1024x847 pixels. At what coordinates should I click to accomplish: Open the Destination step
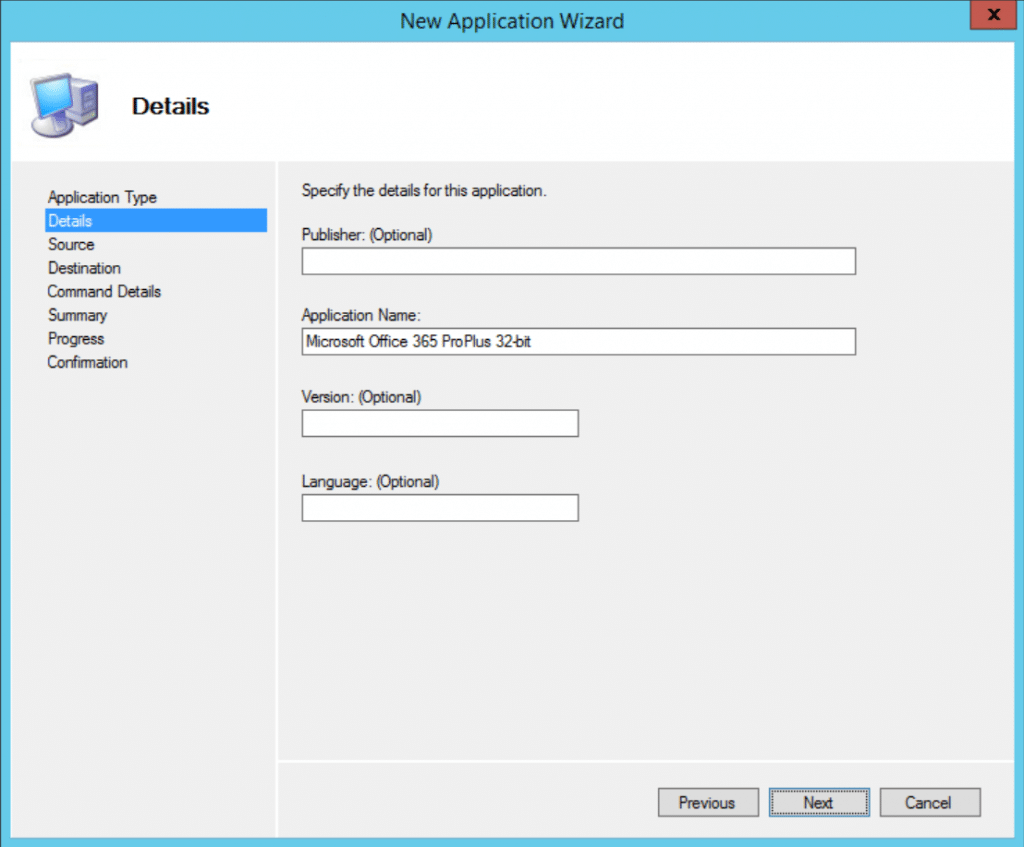(84, 268)
